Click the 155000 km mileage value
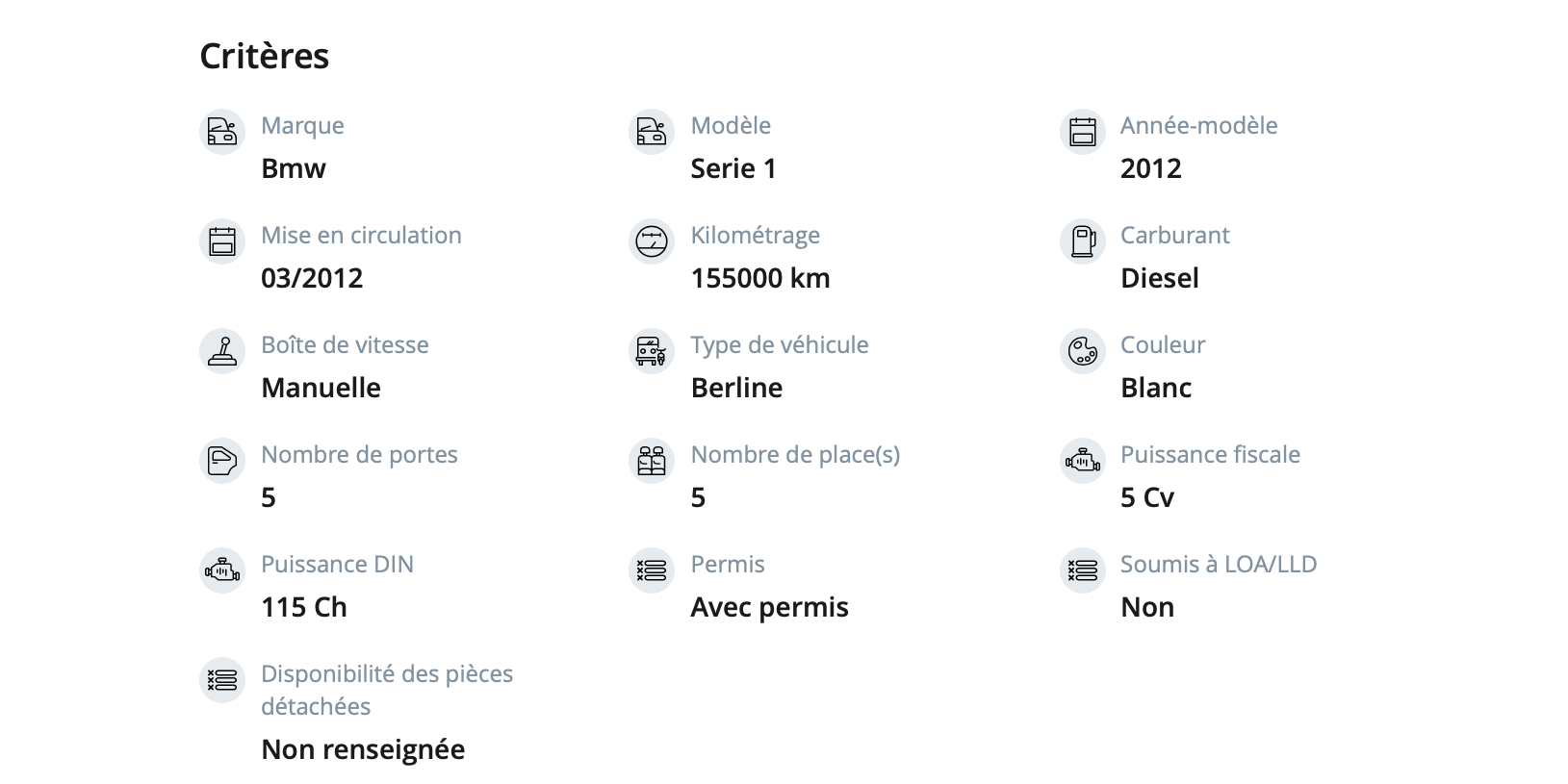Screen dimensions: 1568x784 (760, 278)
